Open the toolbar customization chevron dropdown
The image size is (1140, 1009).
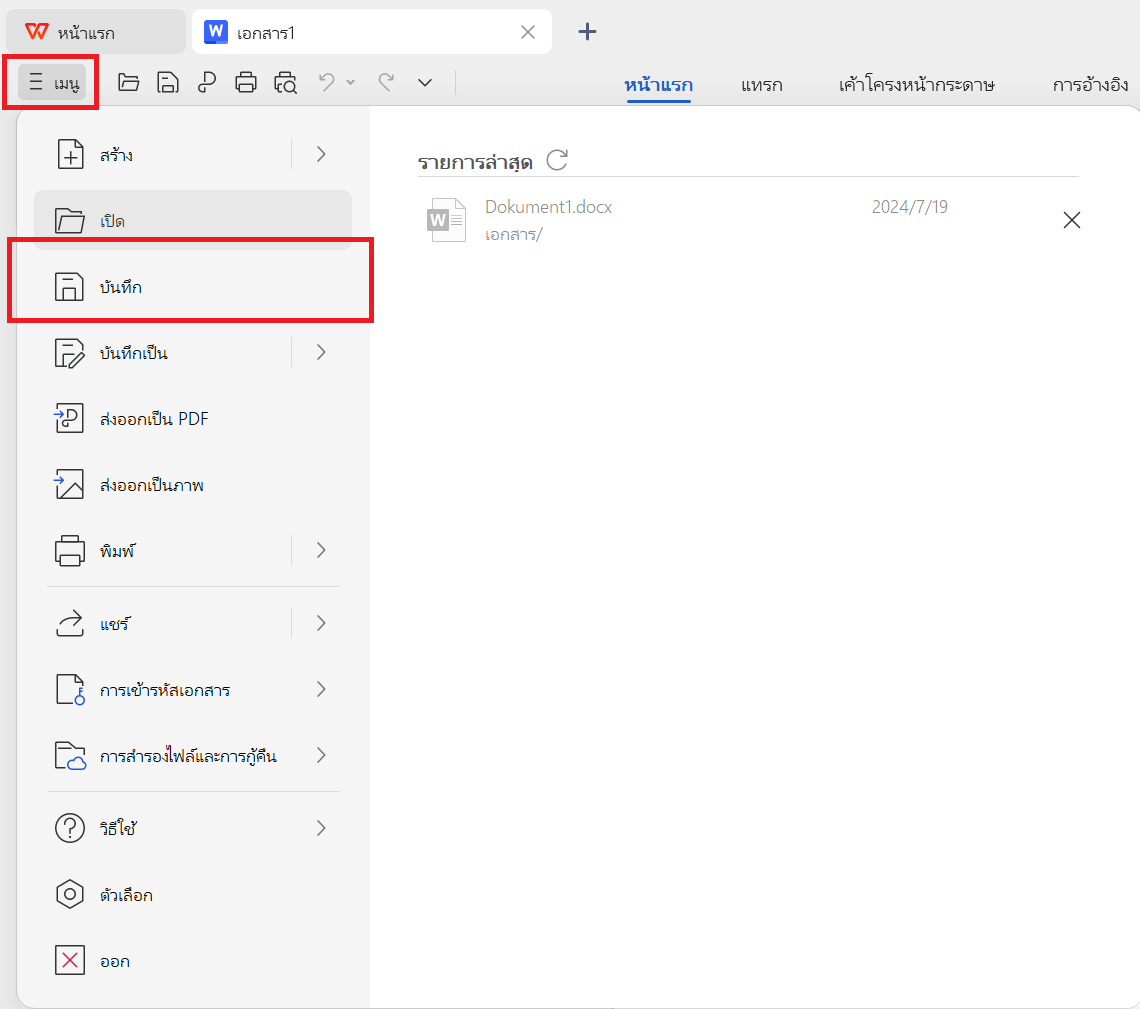(x=424, y=82)
